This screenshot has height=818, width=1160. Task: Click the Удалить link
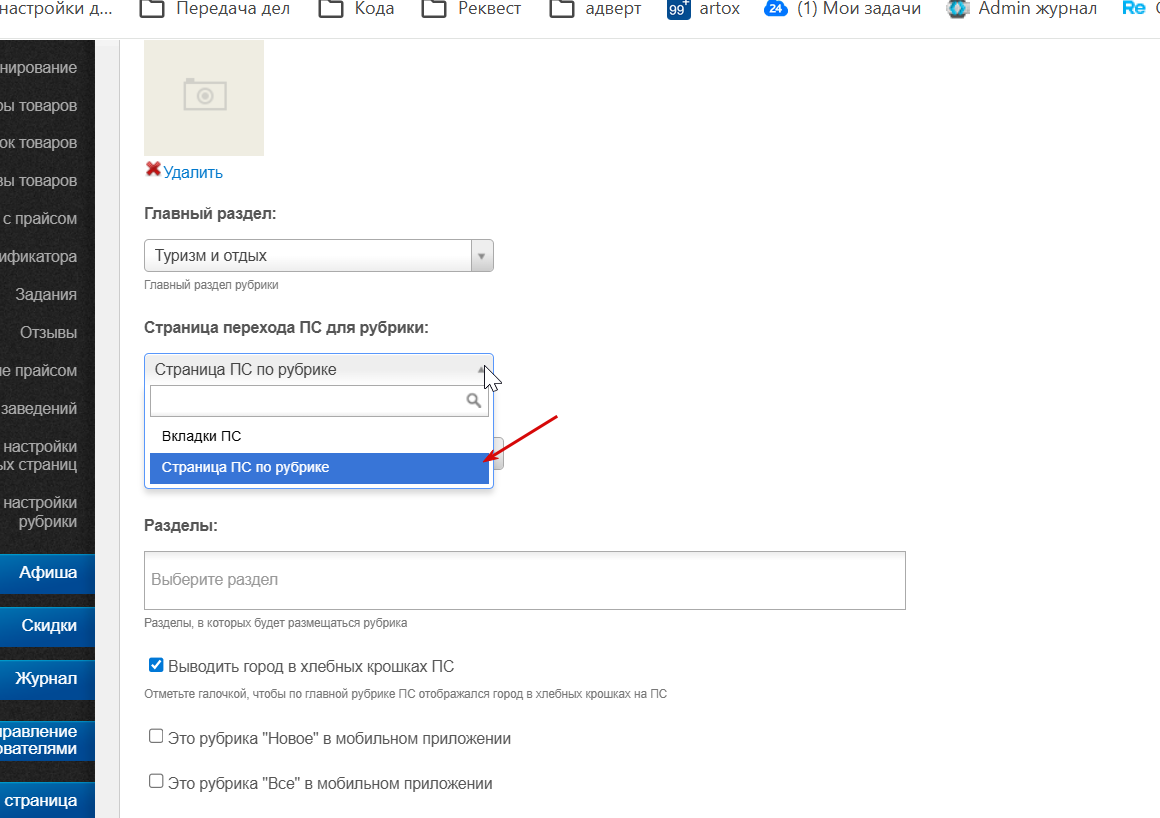(x=192, y=172)
